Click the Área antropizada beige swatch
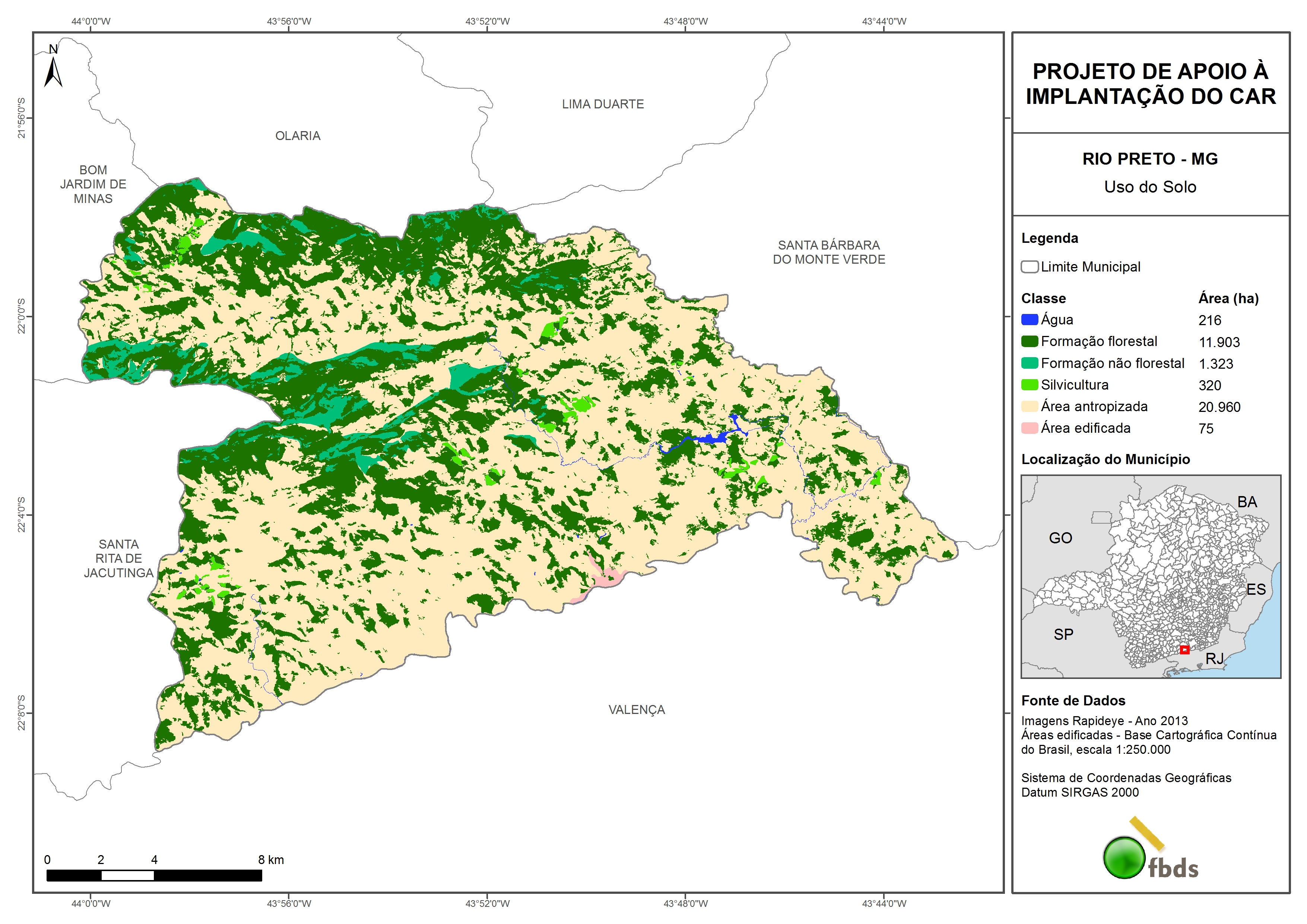The width and height of the screenshot is (1307, 924). point(1029,406)
